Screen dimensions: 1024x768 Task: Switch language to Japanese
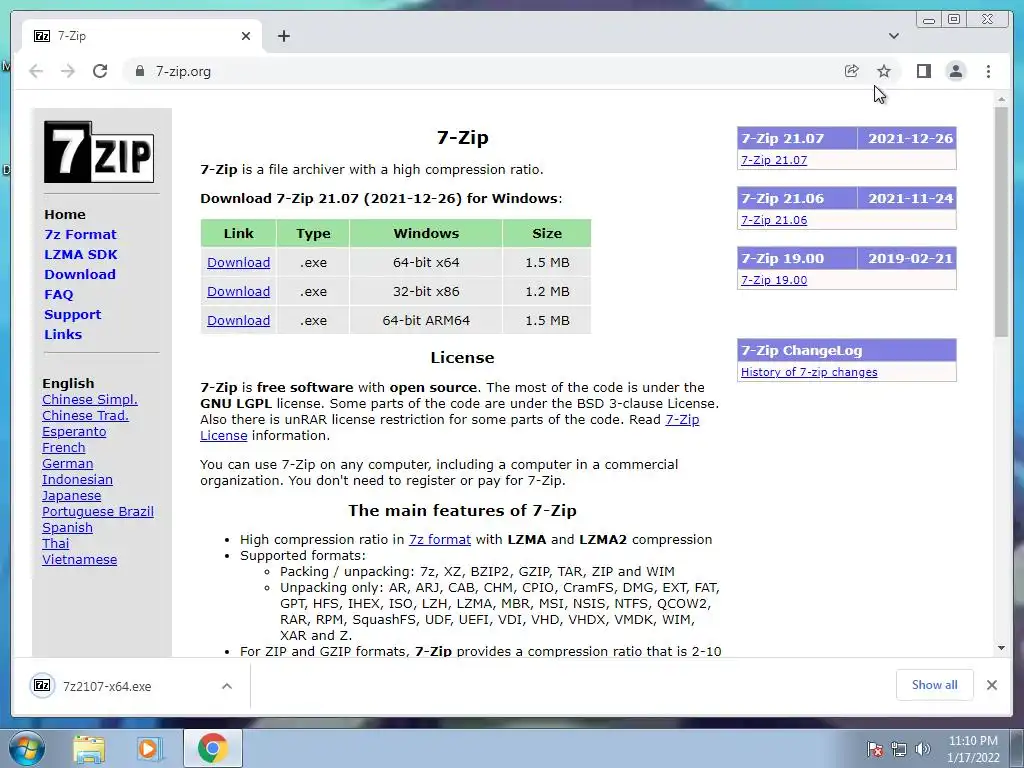[71, 496]
